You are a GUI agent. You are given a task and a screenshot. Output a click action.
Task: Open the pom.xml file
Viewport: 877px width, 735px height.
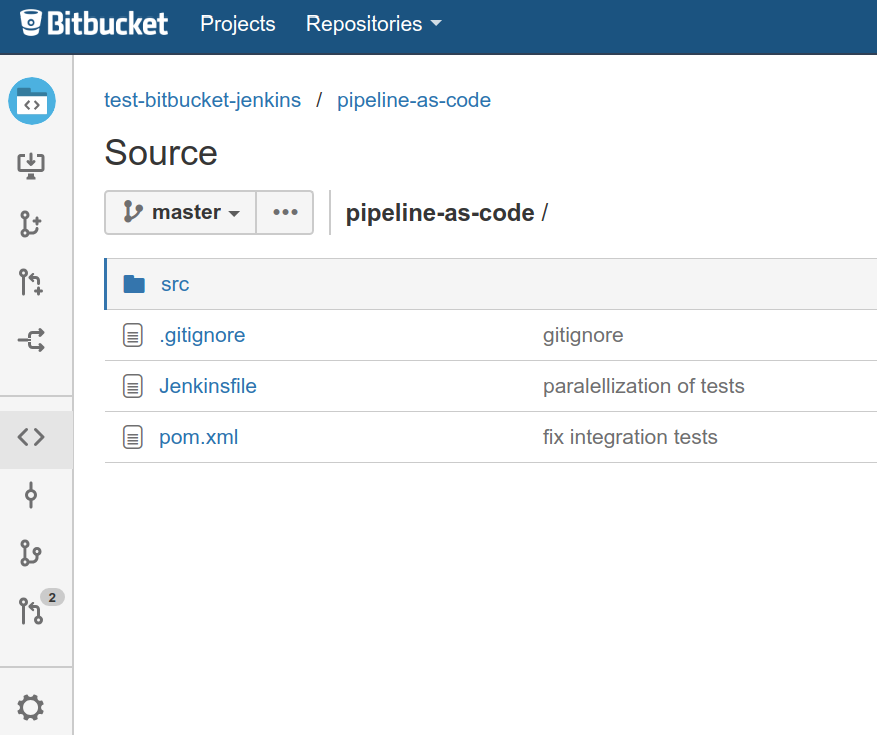point(199,437)
